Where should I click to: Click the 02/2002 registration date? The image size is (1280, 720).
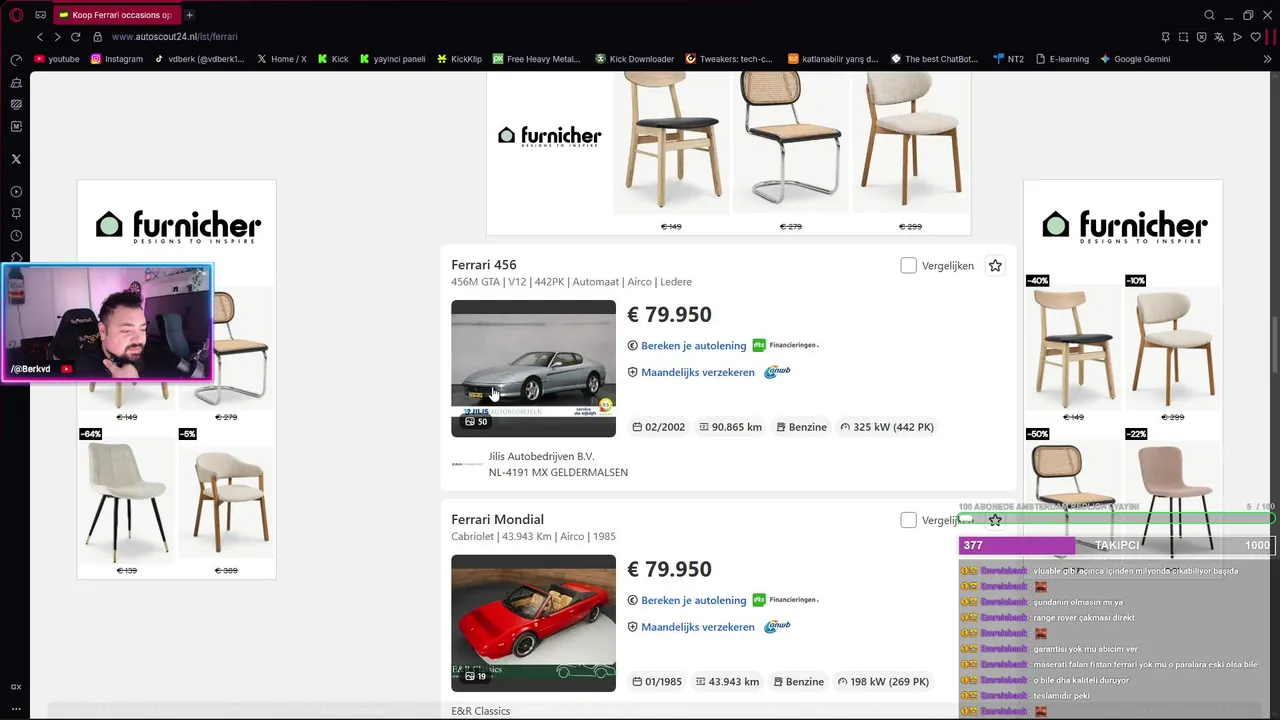tap(665, 427)
